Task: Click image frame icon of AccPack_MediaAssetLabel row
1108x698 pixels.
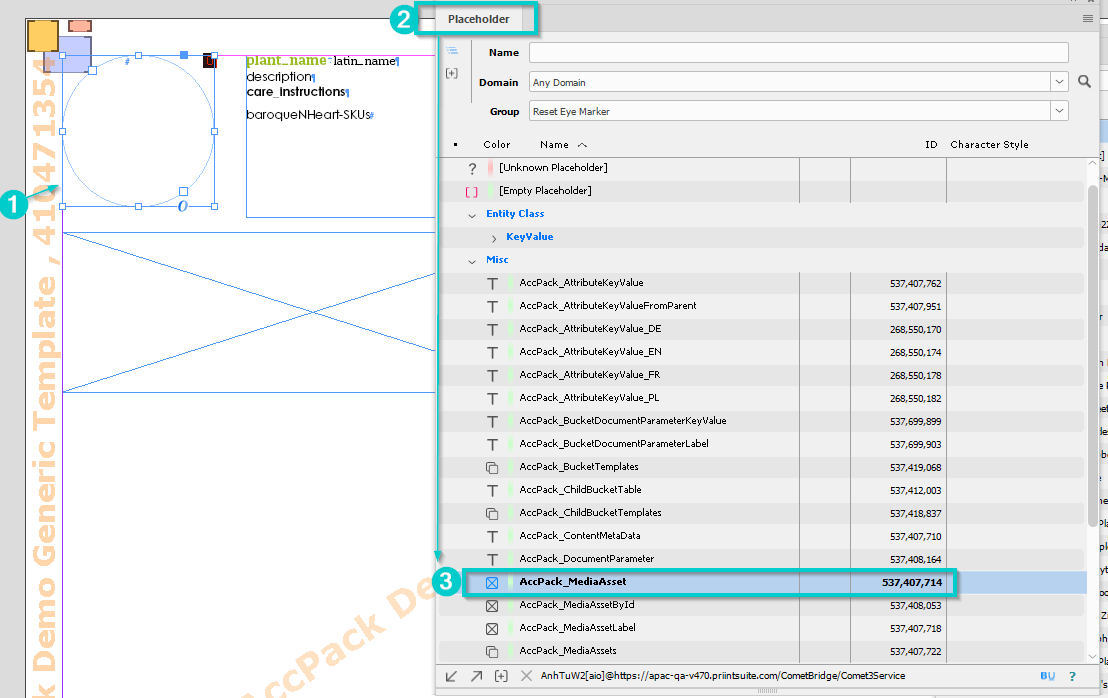Action: 493,629
